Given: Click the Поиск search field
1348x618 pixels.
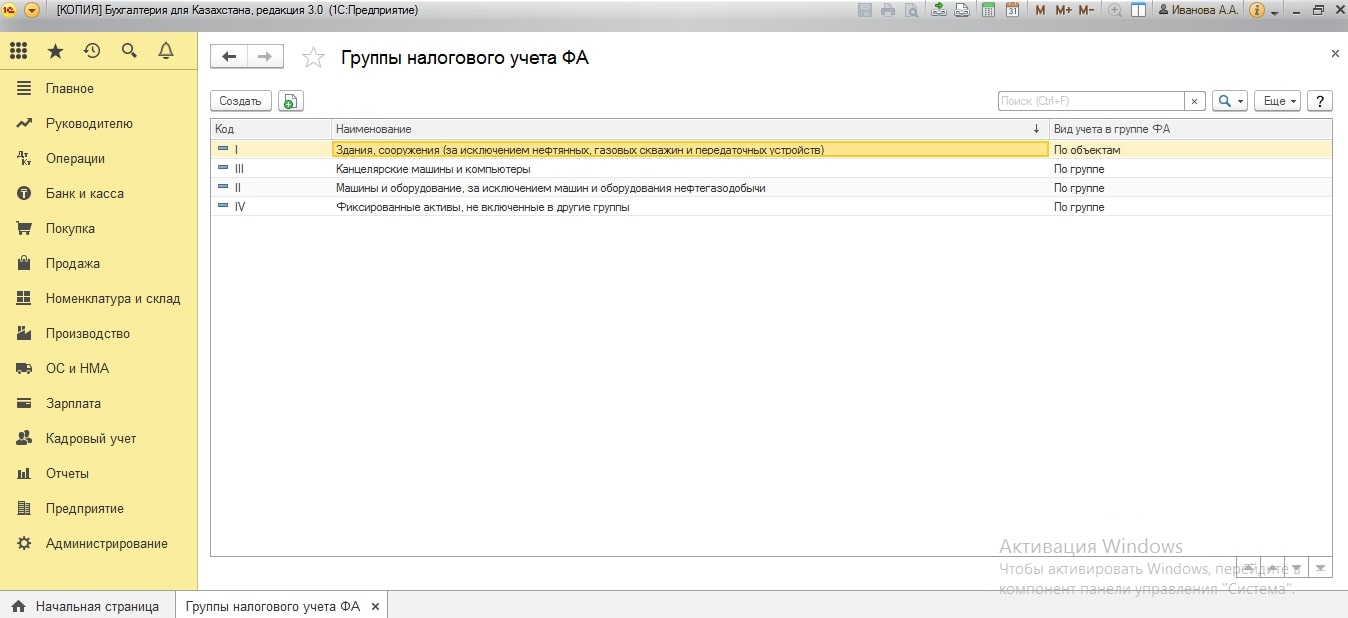Looking at the screenshot, I should pyautogui.click(x=1091, y=101).
